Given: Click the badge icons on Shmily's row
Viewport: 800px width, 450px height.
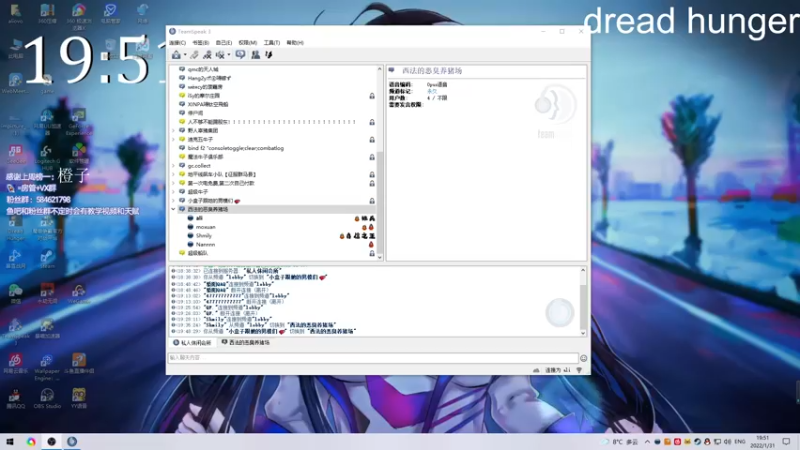Looking at the screenshot, I should 357,236.
